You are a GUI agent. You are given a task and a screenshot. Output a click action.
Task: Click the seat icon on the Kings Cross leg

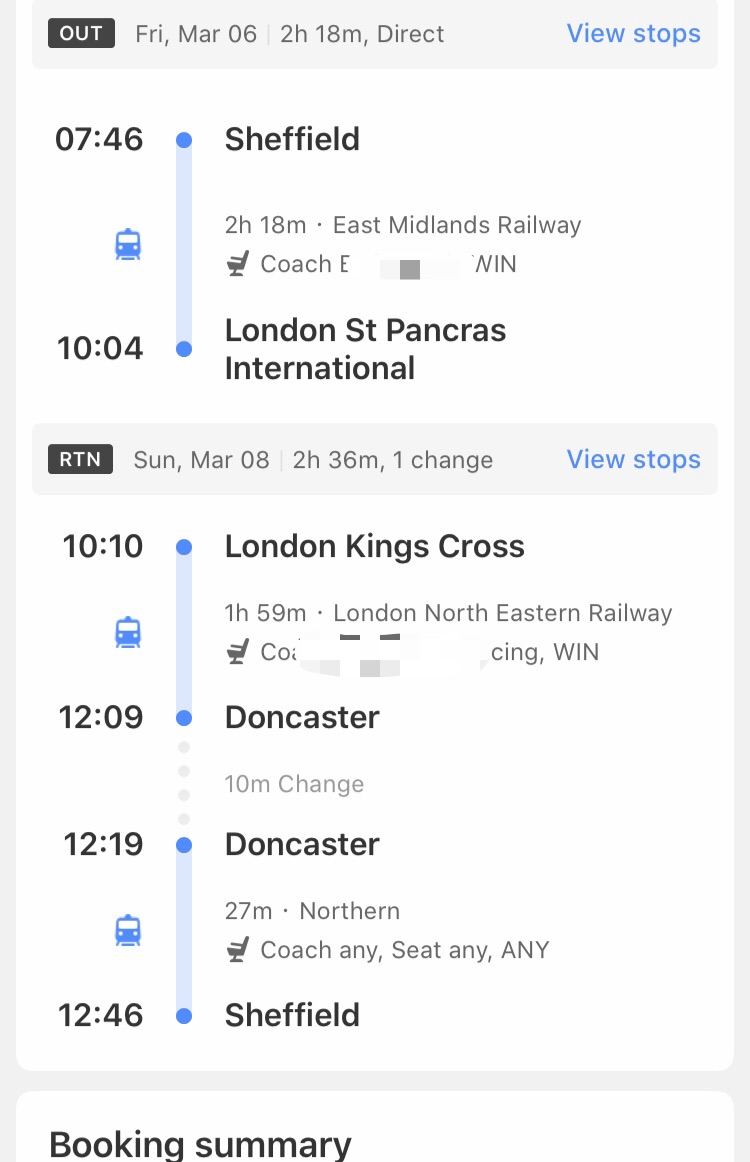(237, 651)
